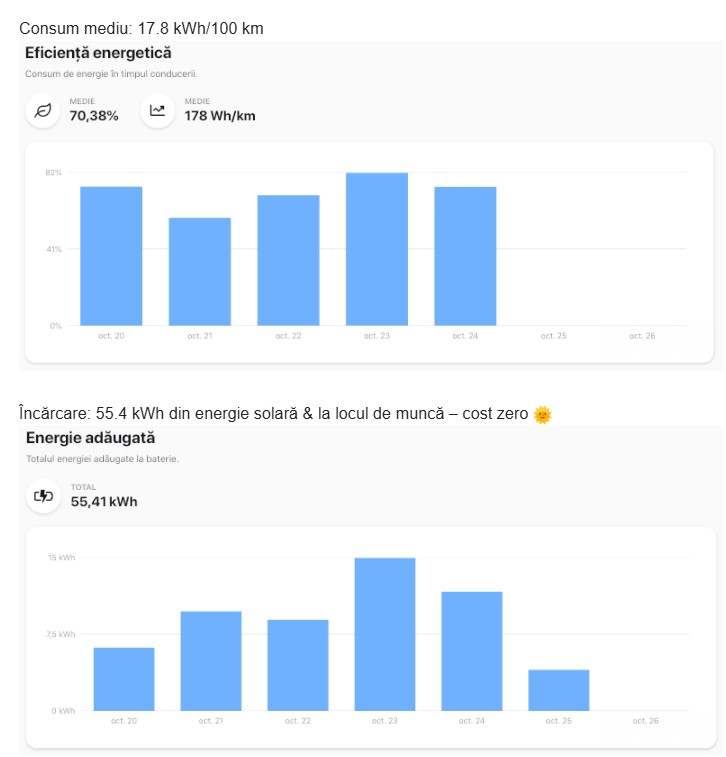The height and width of the screenshot is (757, 726).
Task: Click the battery charging icon beside 55,41 kWh
Action: [x=44, y=495]
